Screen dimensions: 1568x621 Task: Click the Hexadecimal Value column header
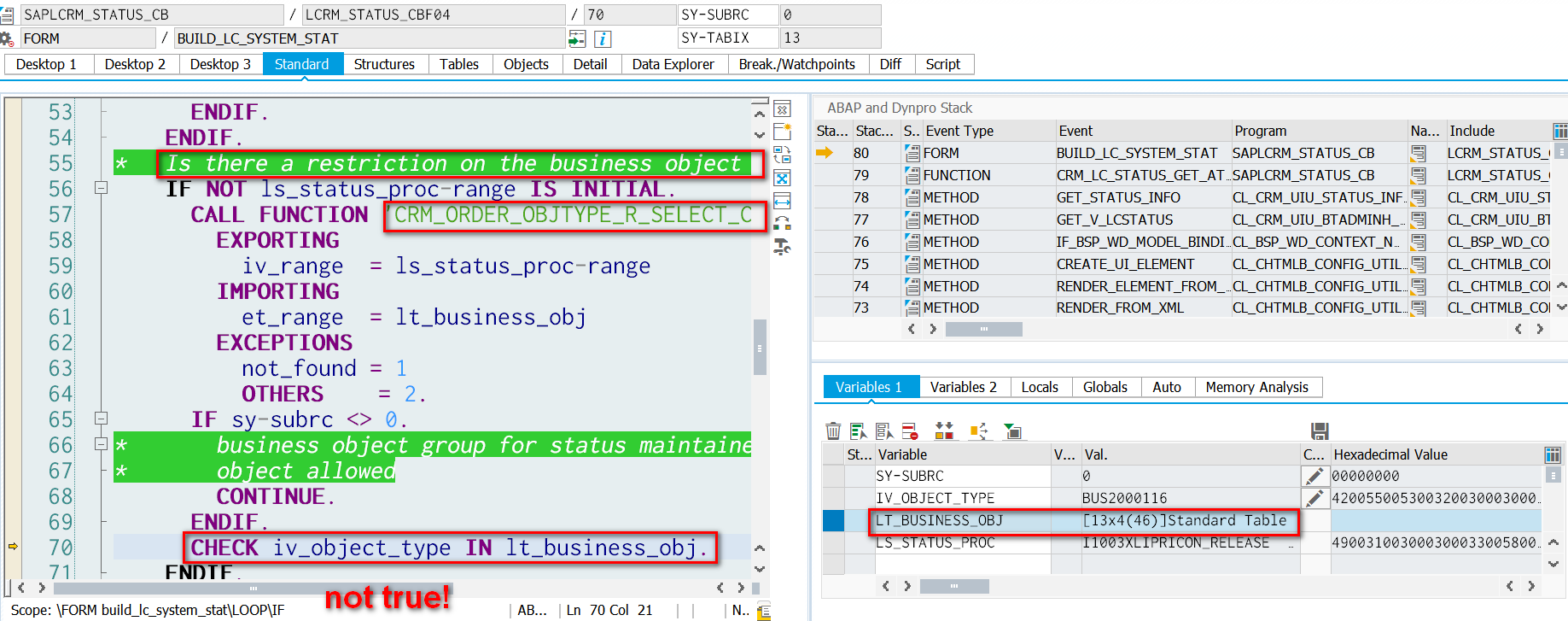(1437, 454)
